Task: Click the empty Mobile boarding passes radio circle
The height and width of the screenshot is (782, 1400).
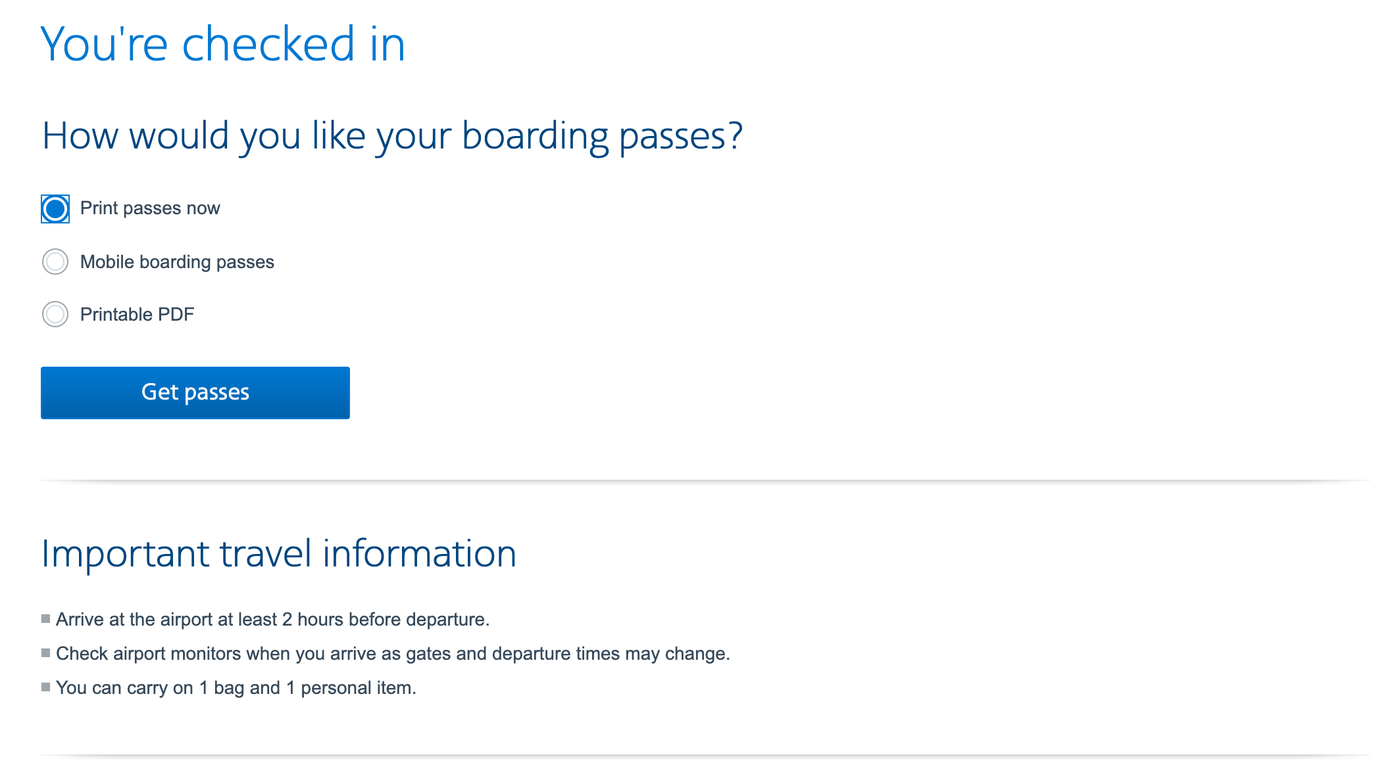Action: (55, 262)
